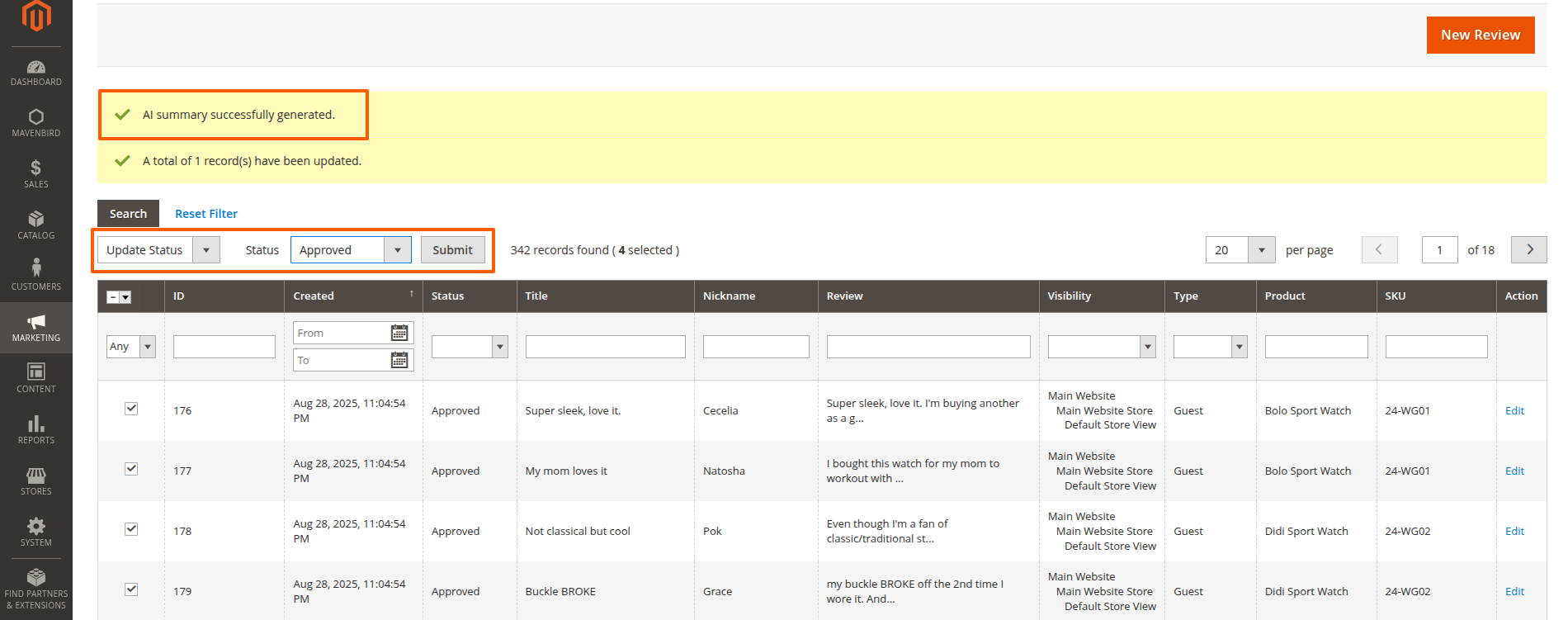Edit the review by Natosha

[1514, 471]
